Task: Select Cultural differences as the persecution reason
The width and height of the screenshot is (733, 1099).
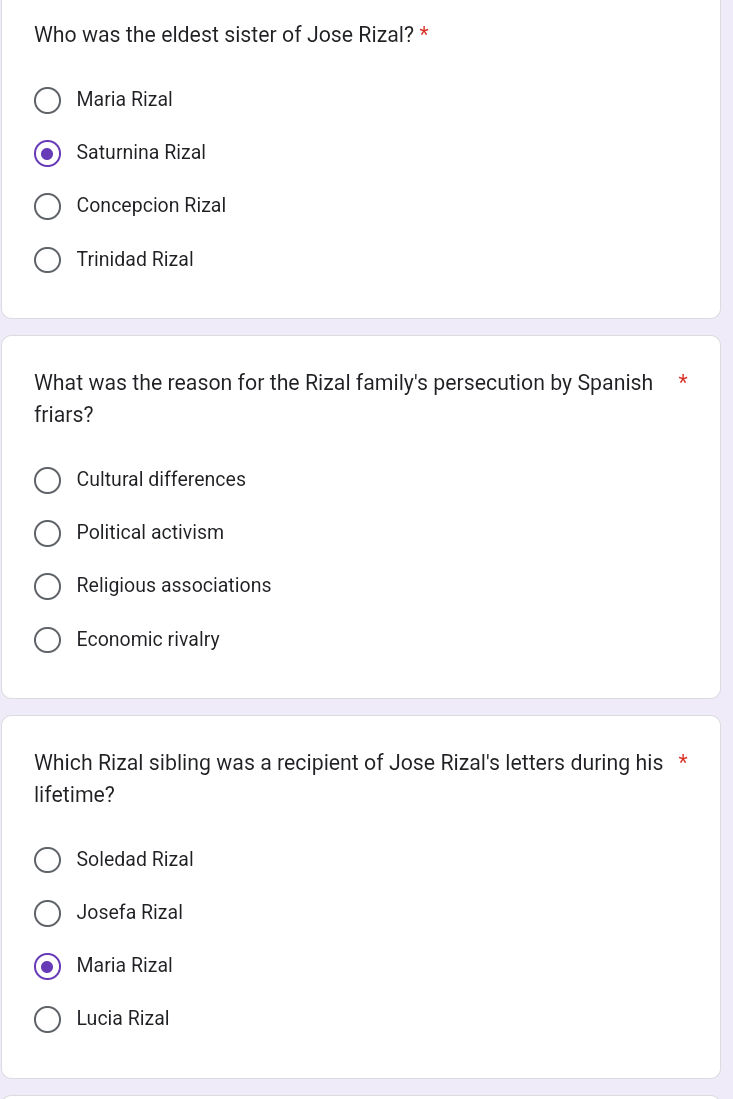Action: coord(47,480)
